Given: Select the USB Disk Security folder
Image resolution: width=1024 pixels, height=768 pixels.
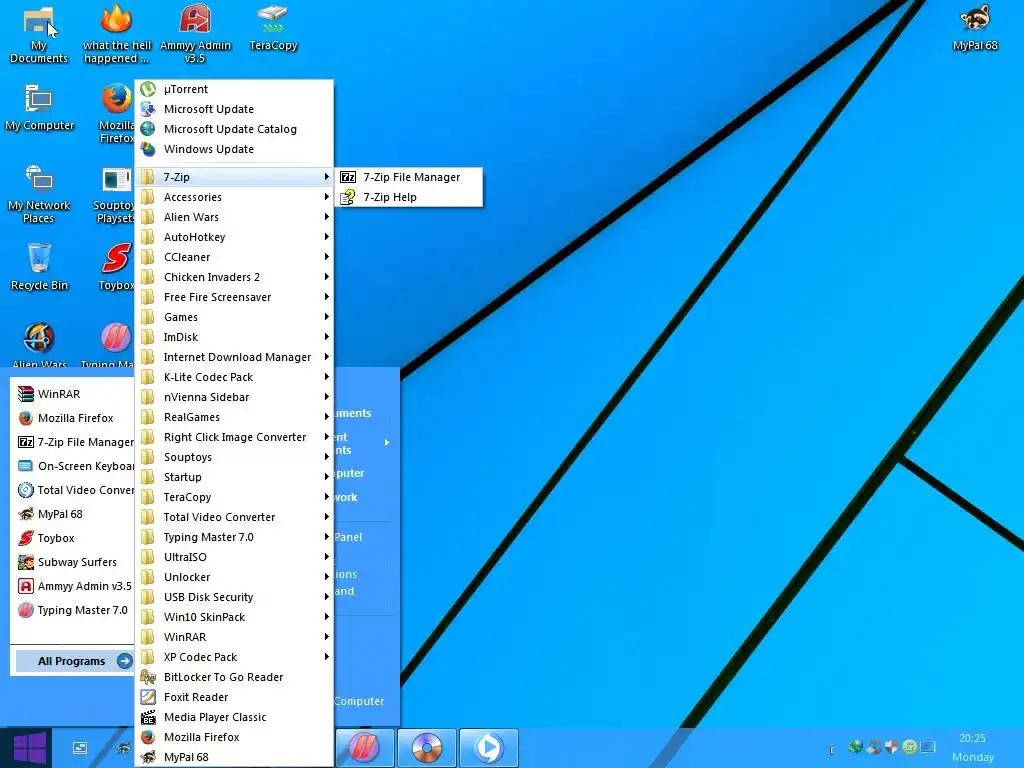Looking at the screenshot, I should 234,597.
